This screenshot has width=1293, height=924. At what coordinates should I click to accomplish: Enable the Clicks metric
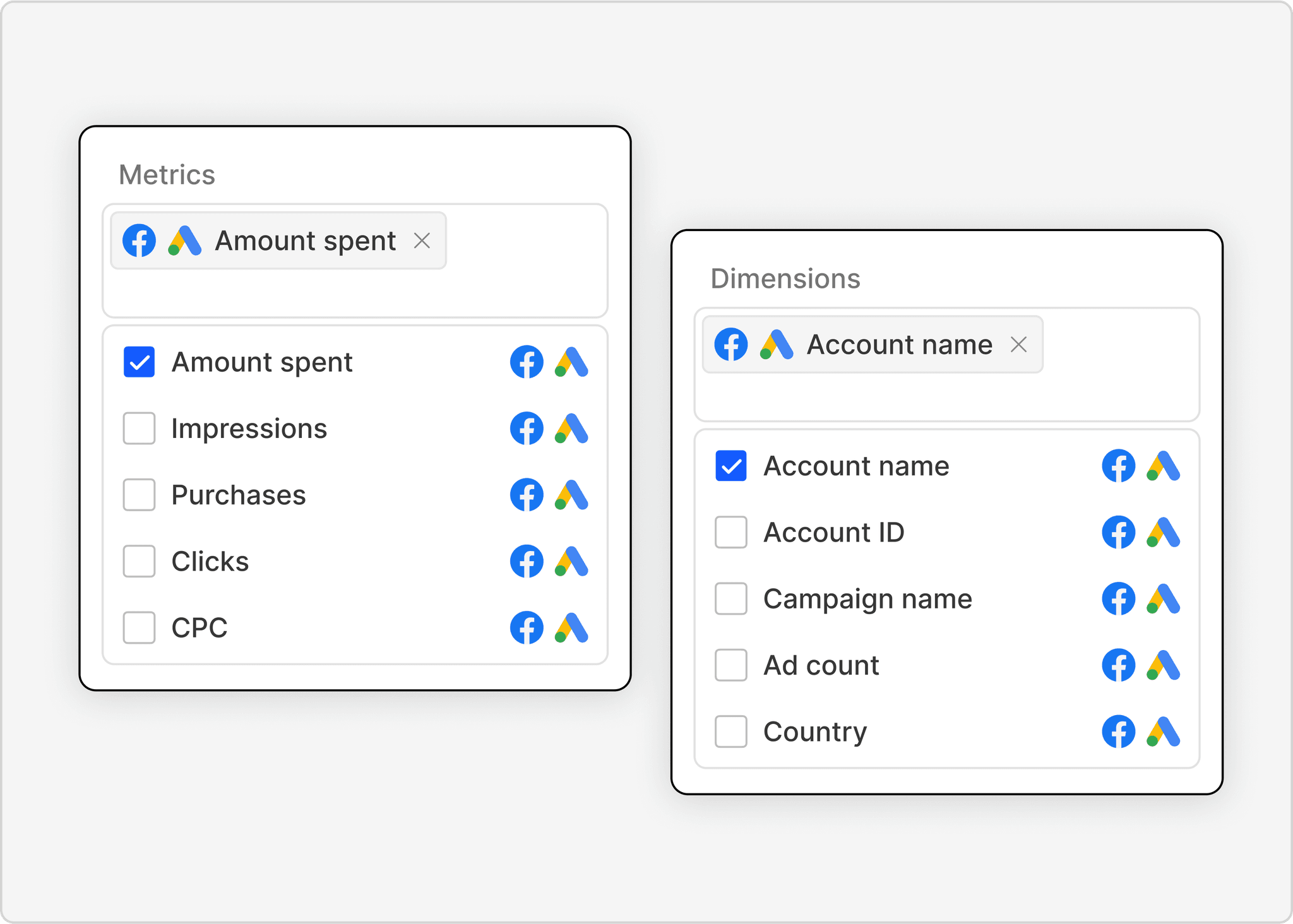[138, 561]
